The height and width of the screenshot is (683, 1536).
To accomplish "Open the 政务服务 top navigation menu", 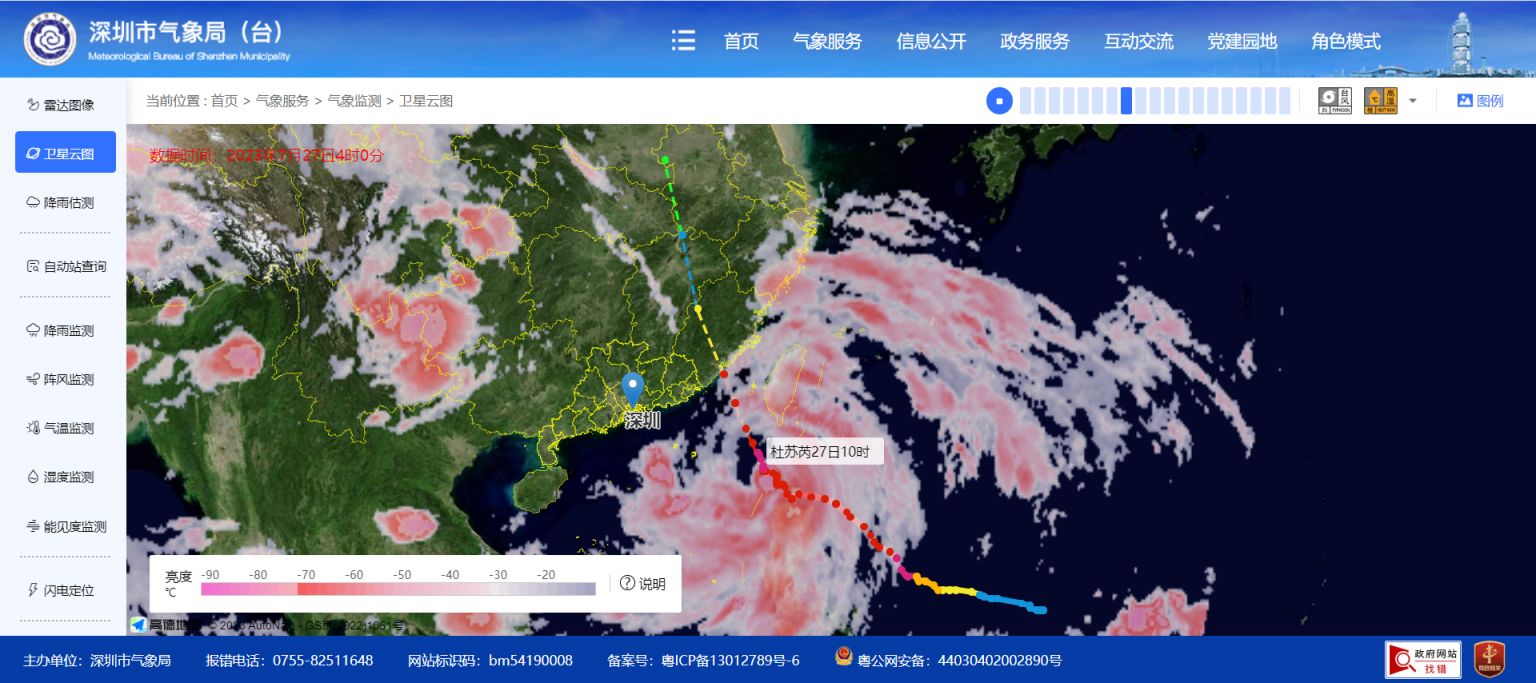I will 1034,41.
